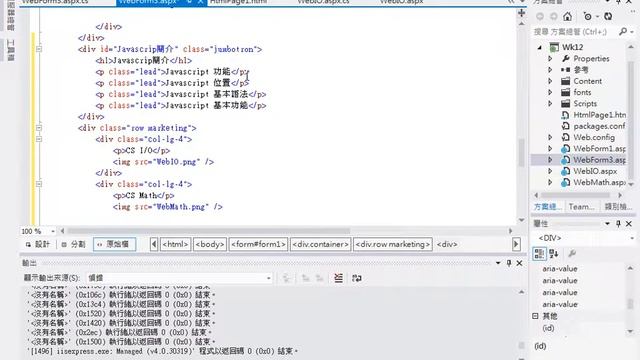This screenshot has height=360, width=640.
Task: Click the Home icon in Solution Explorer toolbar
Action: (x=567, y=16)
